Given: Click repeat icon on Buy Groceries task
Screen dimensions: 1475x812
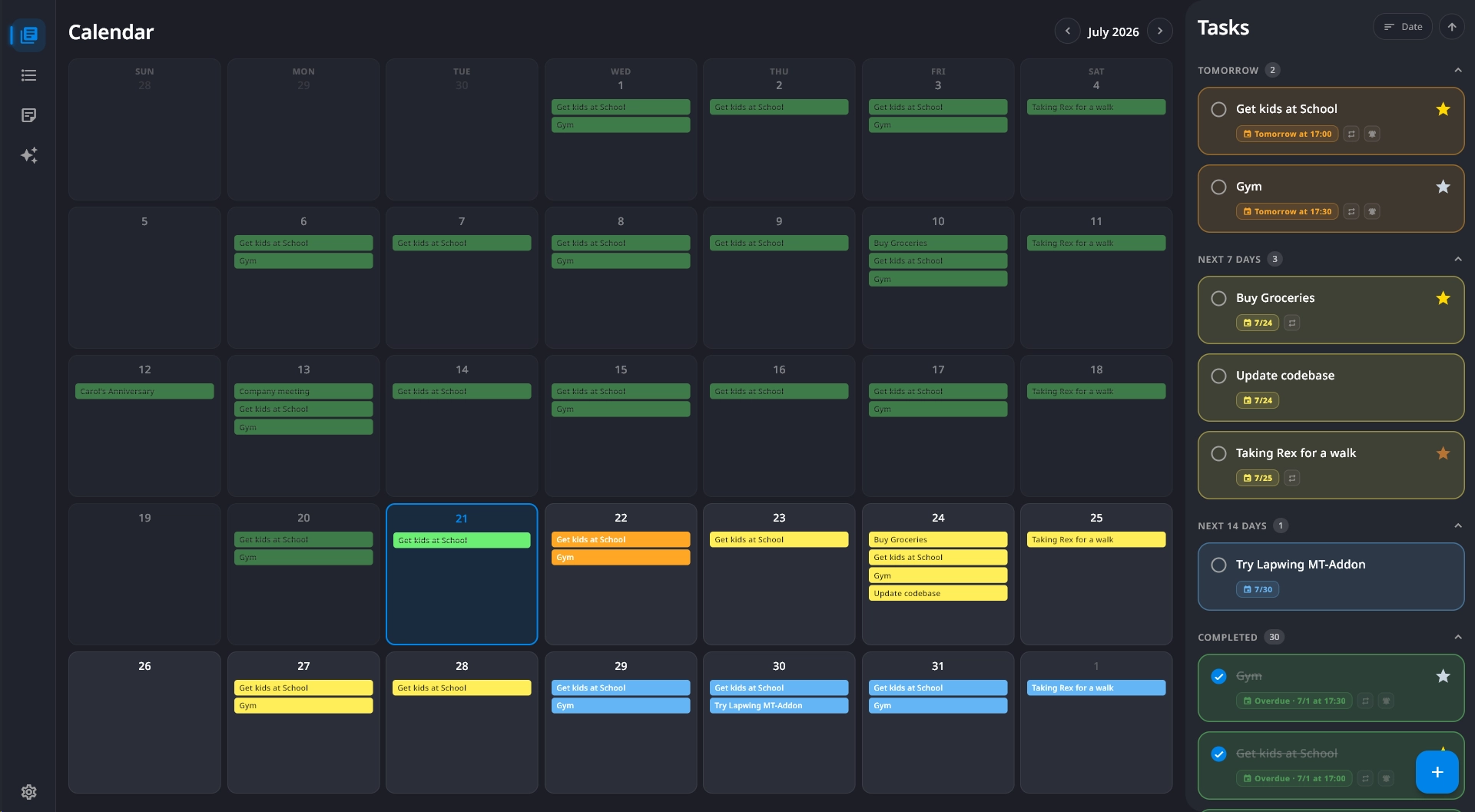Looking at the screenshot, I should (x=1292, y=323).
